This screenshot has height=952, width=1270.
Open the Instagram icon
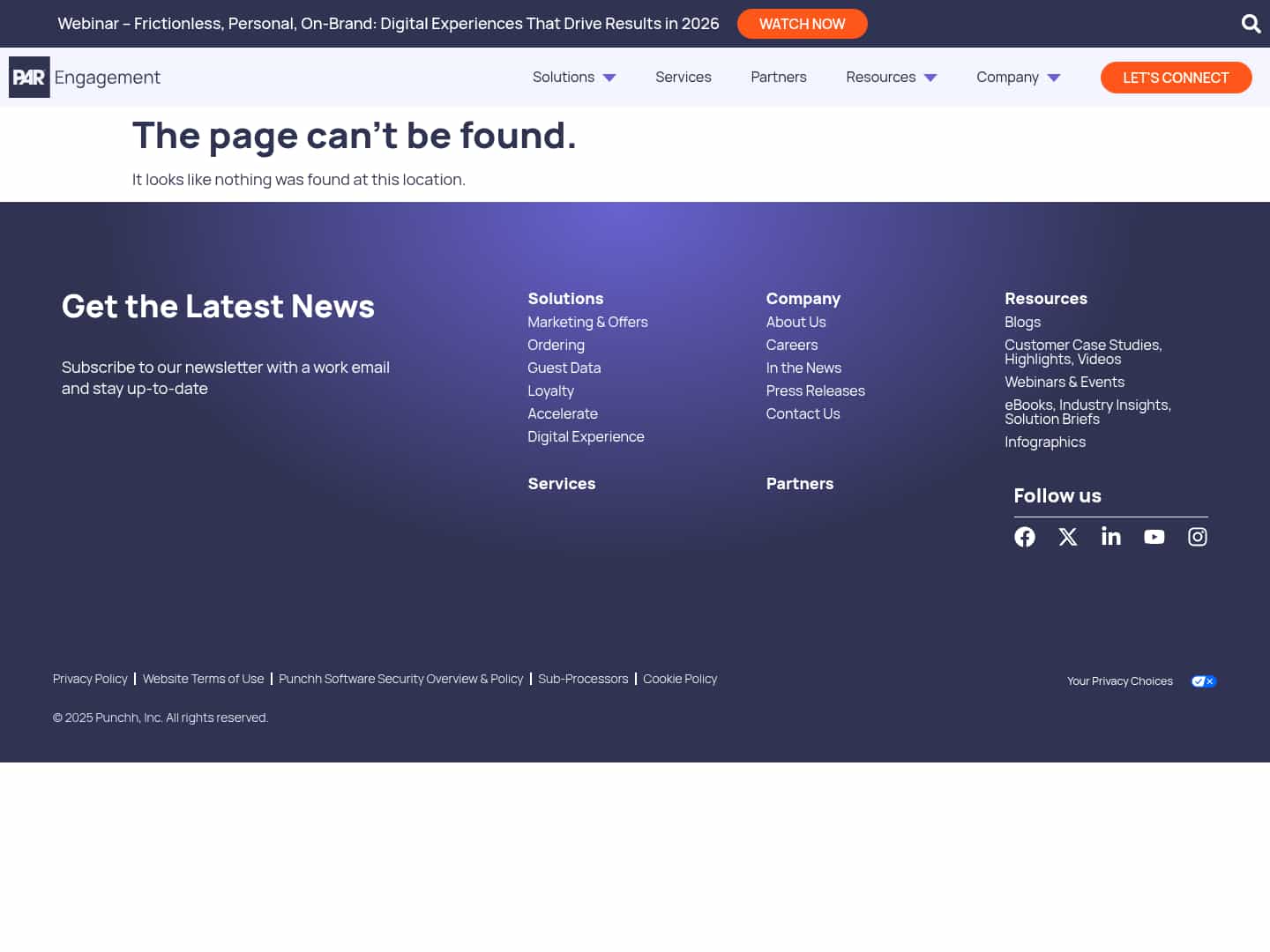pyautogui.click(x=1197, y=537)
